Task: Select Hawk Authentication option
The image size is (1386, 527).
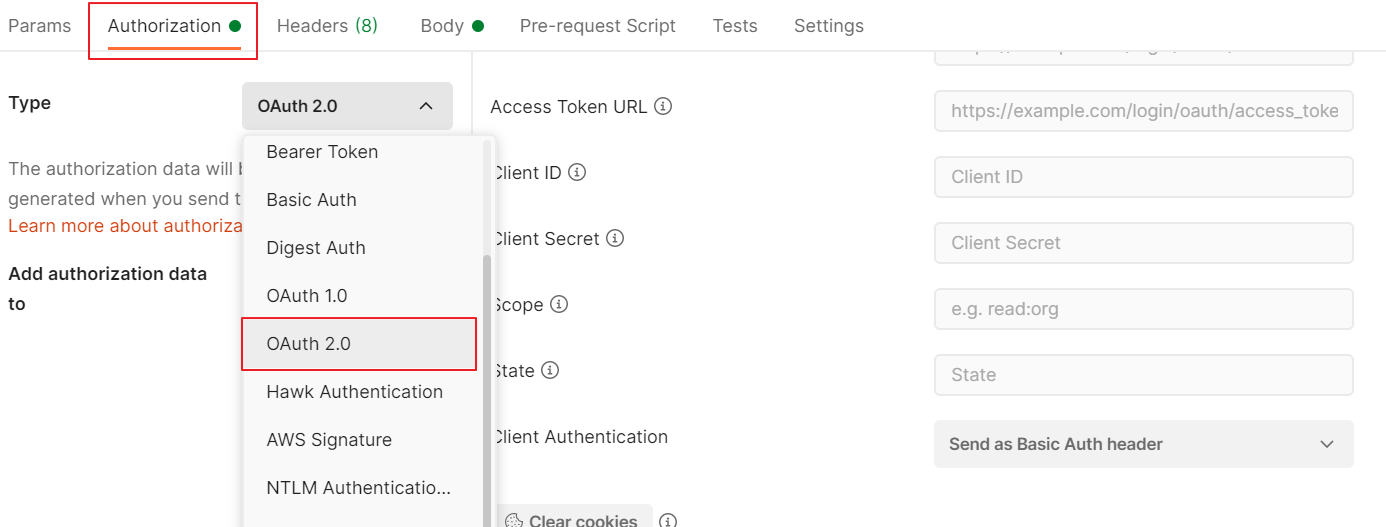Action: 354,392
